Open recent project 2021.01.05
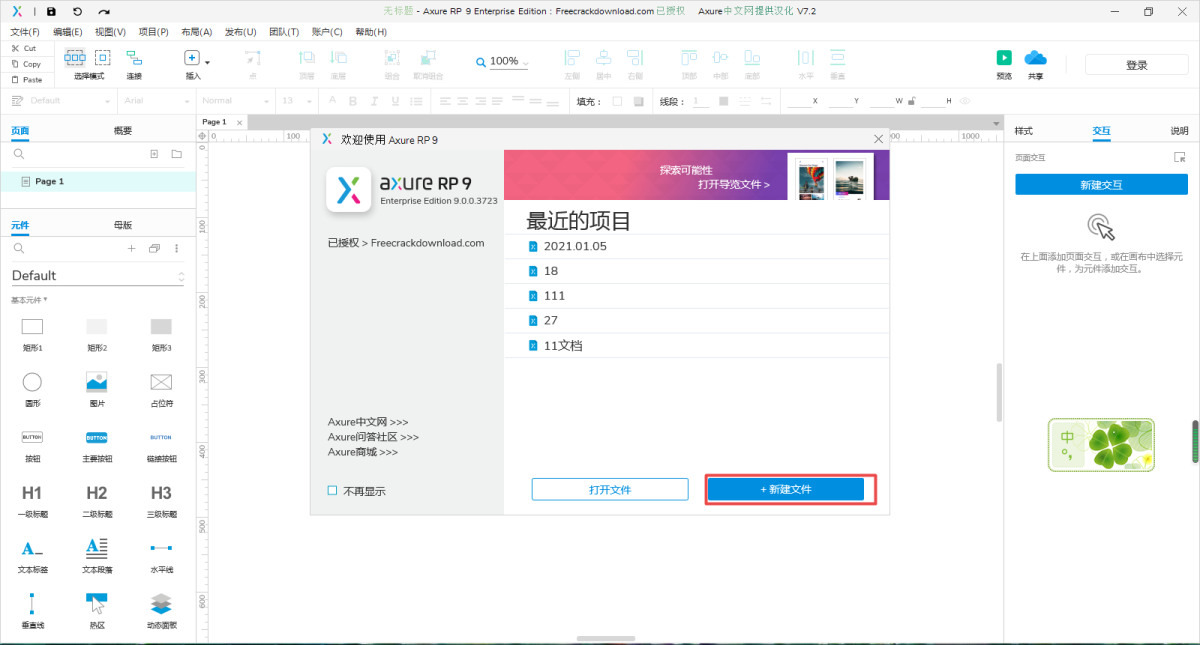 pyautogui.click(x=574, y=246)
